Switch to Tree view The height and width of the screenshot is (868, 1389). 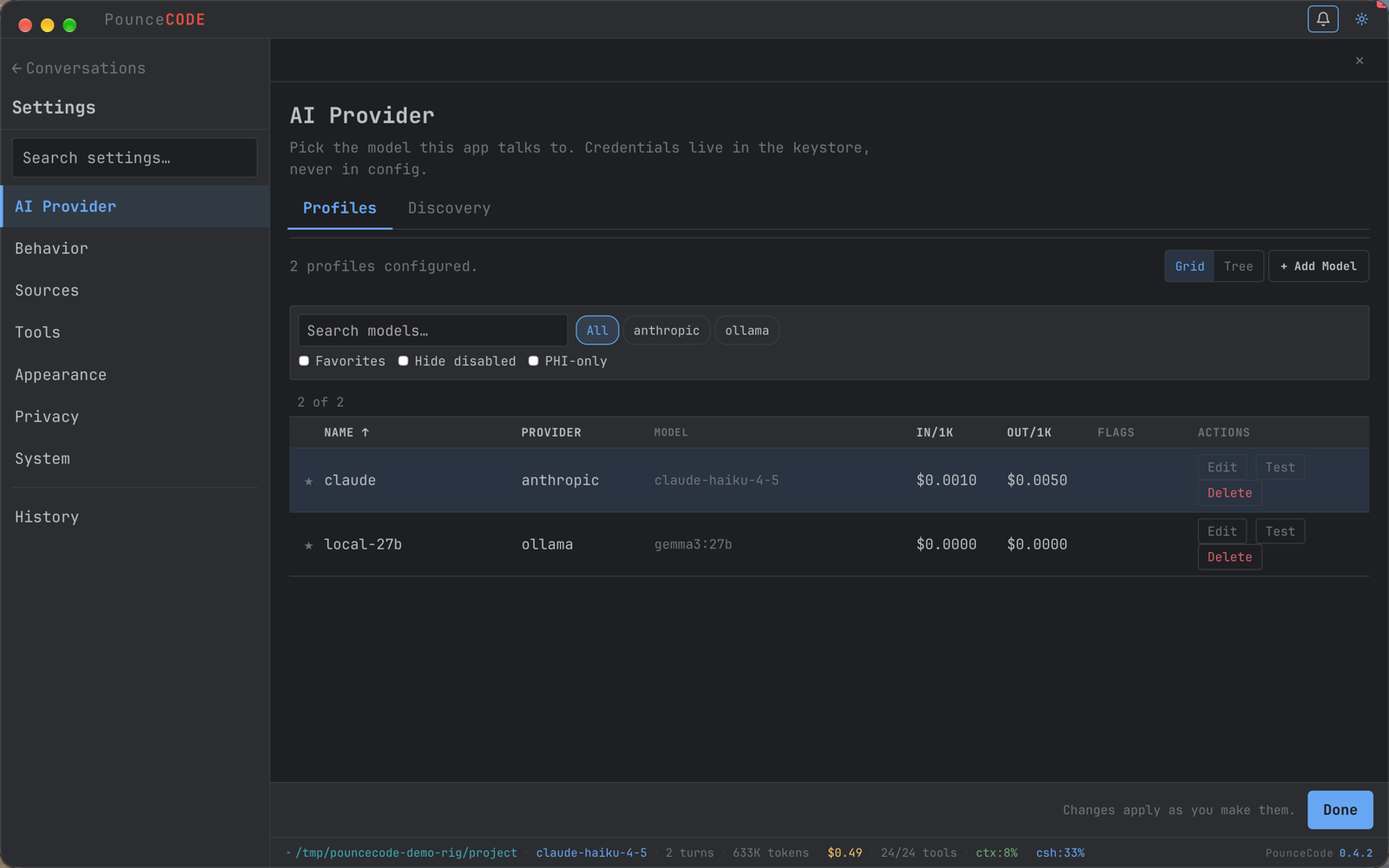(1238, 266)
